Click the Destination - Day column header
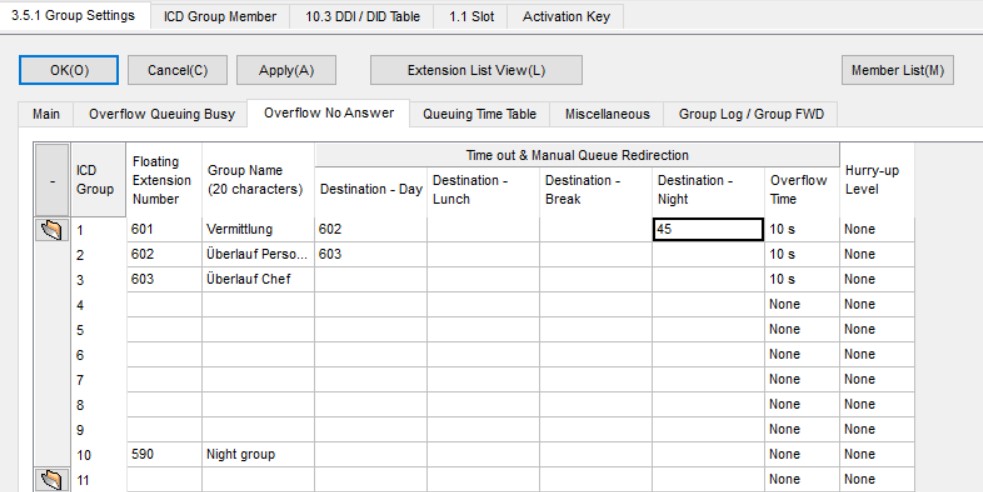This screenshot has height=492, width=983. [x=371, y=190]
